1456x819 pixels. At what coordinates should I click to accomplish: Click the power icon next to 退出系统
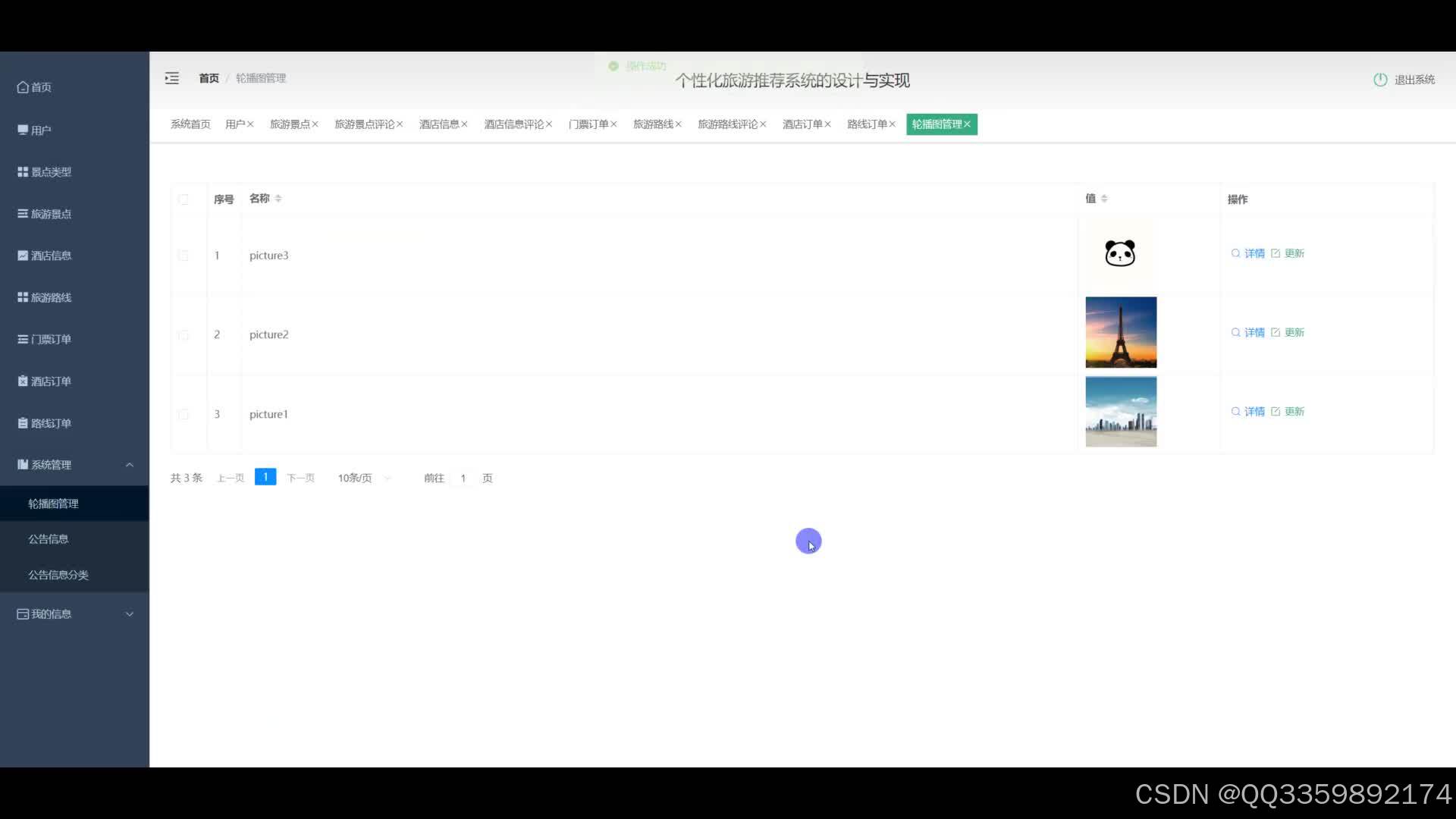tap(1380, 80)
